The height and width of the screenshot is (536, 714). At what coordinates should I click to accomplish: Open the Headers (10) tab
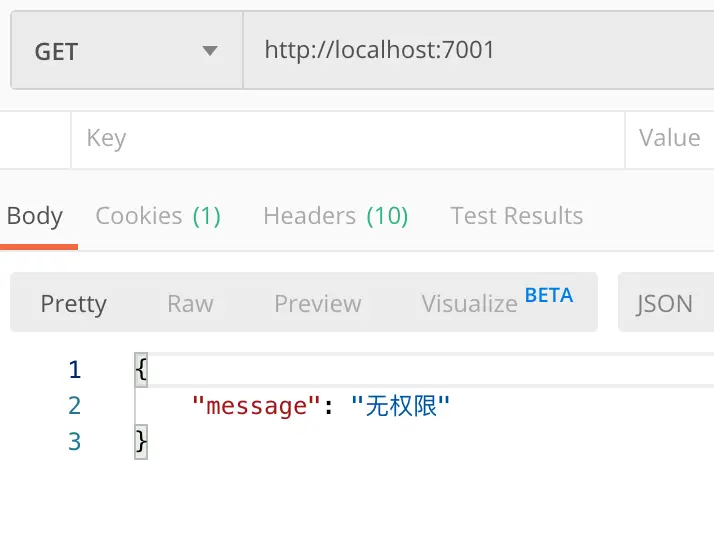pos(335,216)
